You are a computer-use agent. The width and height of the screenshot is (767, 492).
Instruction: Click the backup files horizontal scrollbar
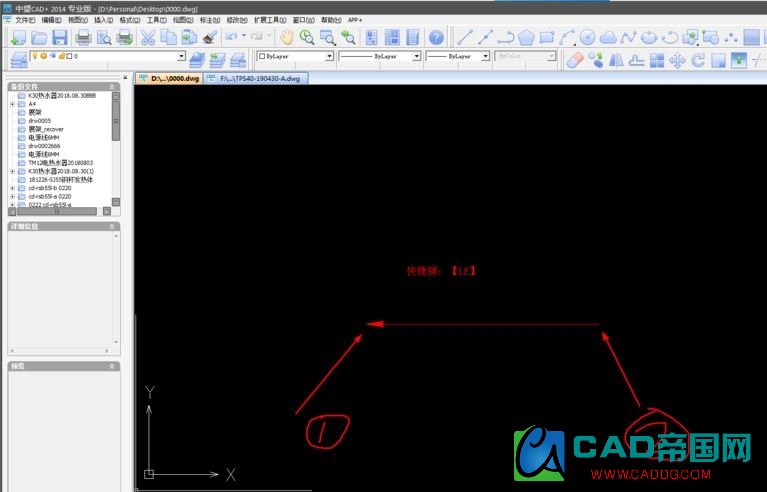click(57, 211)
